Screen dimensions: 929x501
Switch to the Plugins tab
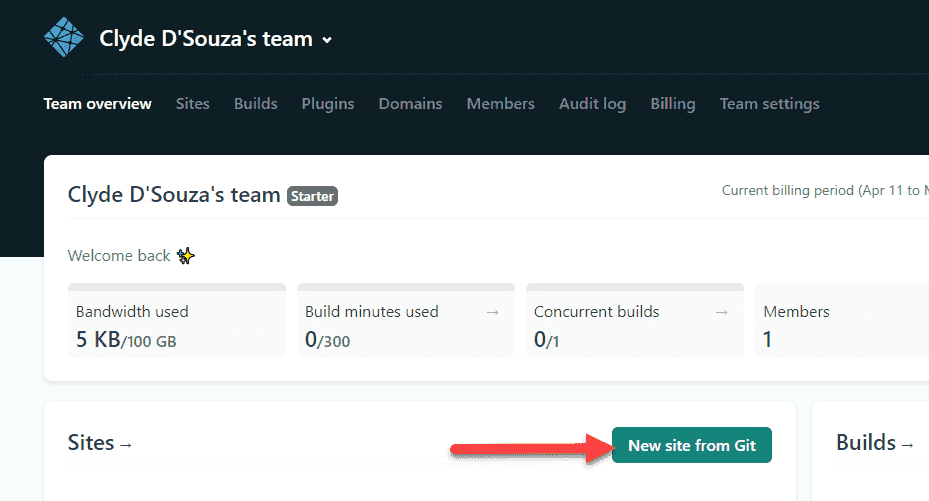(328, 104)
